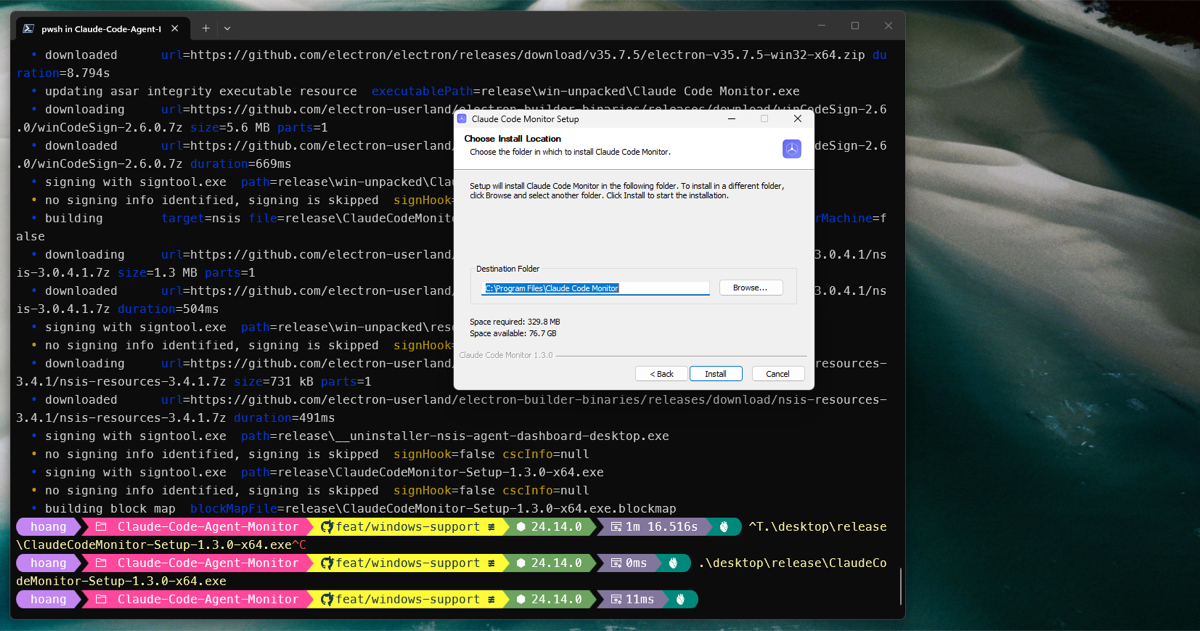
Task: Click the 'duration=669ms' terminal text
Action: tap(240, 164)
